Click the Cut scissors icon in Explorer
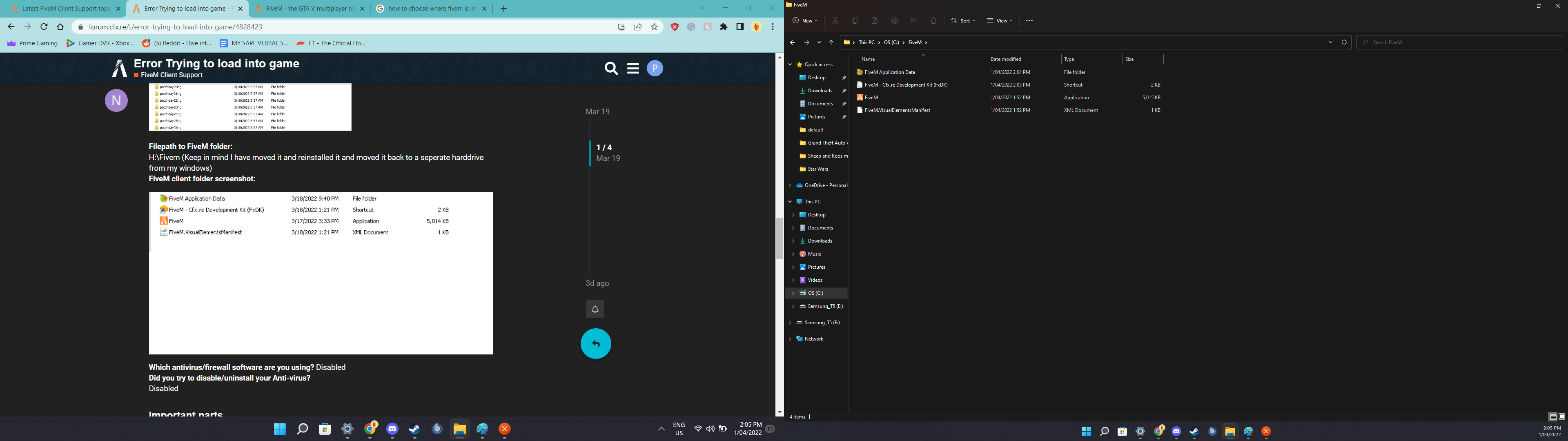The image size is (1568, 441). pos(836,21)
